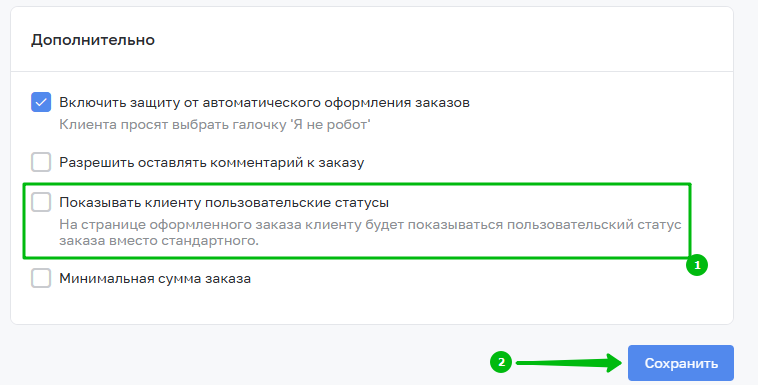Save settings with the Сохранить button

click(681, 363)
